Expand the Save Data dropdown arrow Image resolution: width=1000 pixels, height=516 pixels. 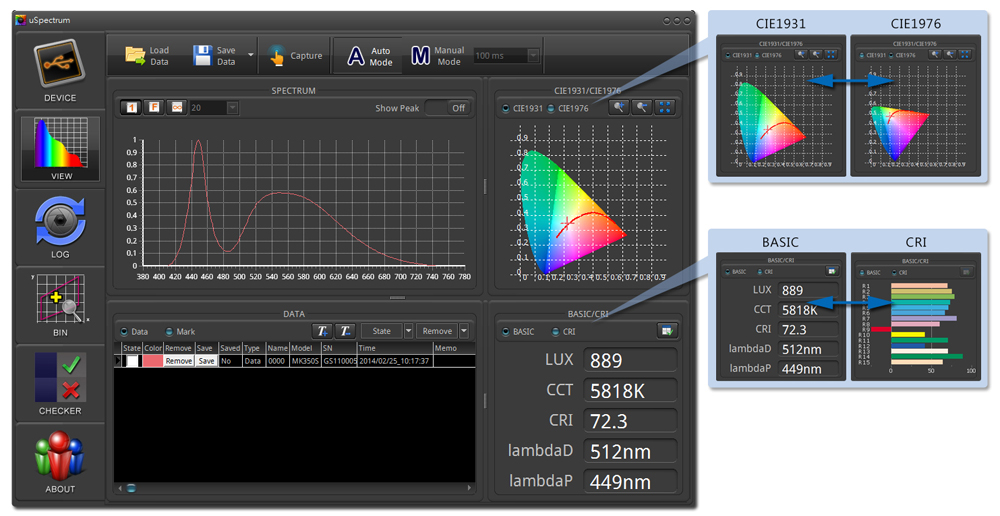[250, 56]
